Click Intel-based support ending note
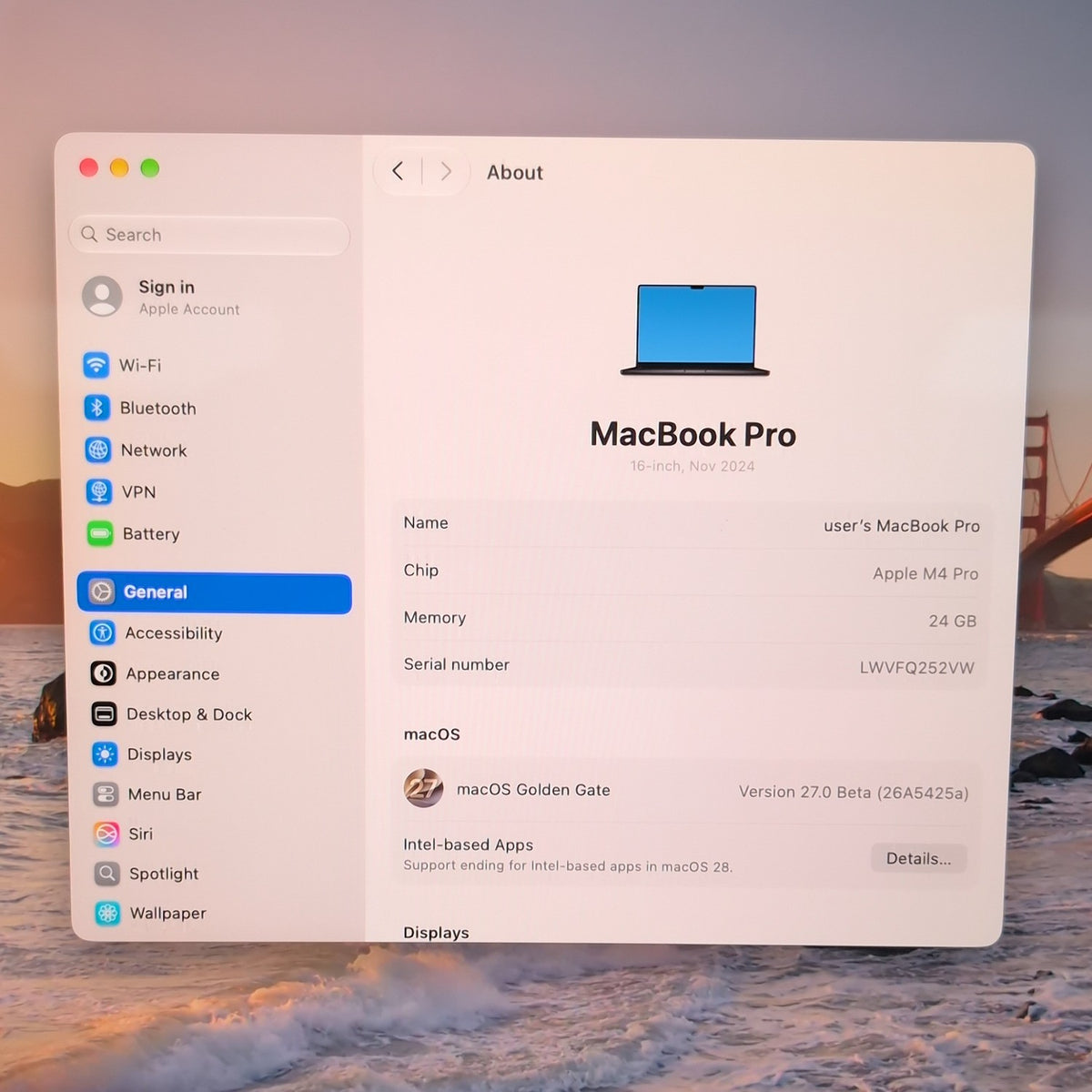The height and width of the screenshot is (1092, 1092). click(568, 865)
